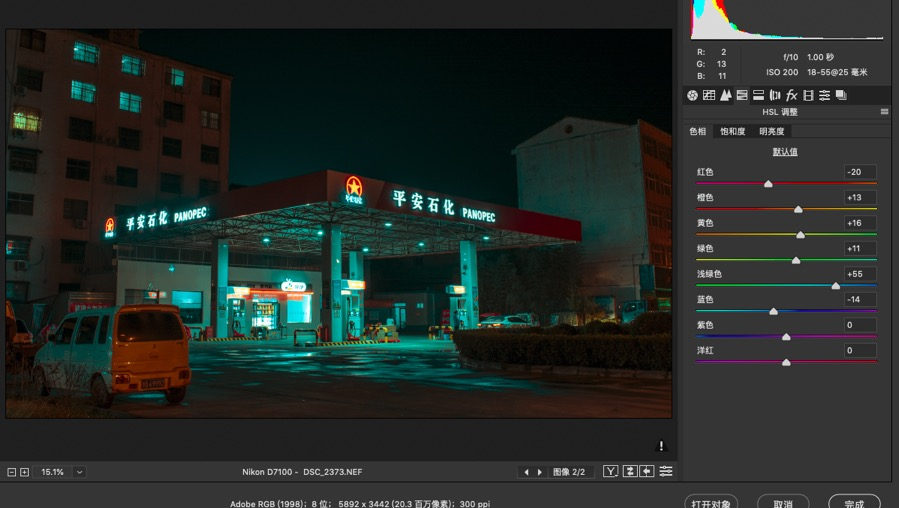This screenshot has height=508, width=899.
Task: Open the Lens Corrections panel icon
Action: pyautogui.click(x=775, y=95)
